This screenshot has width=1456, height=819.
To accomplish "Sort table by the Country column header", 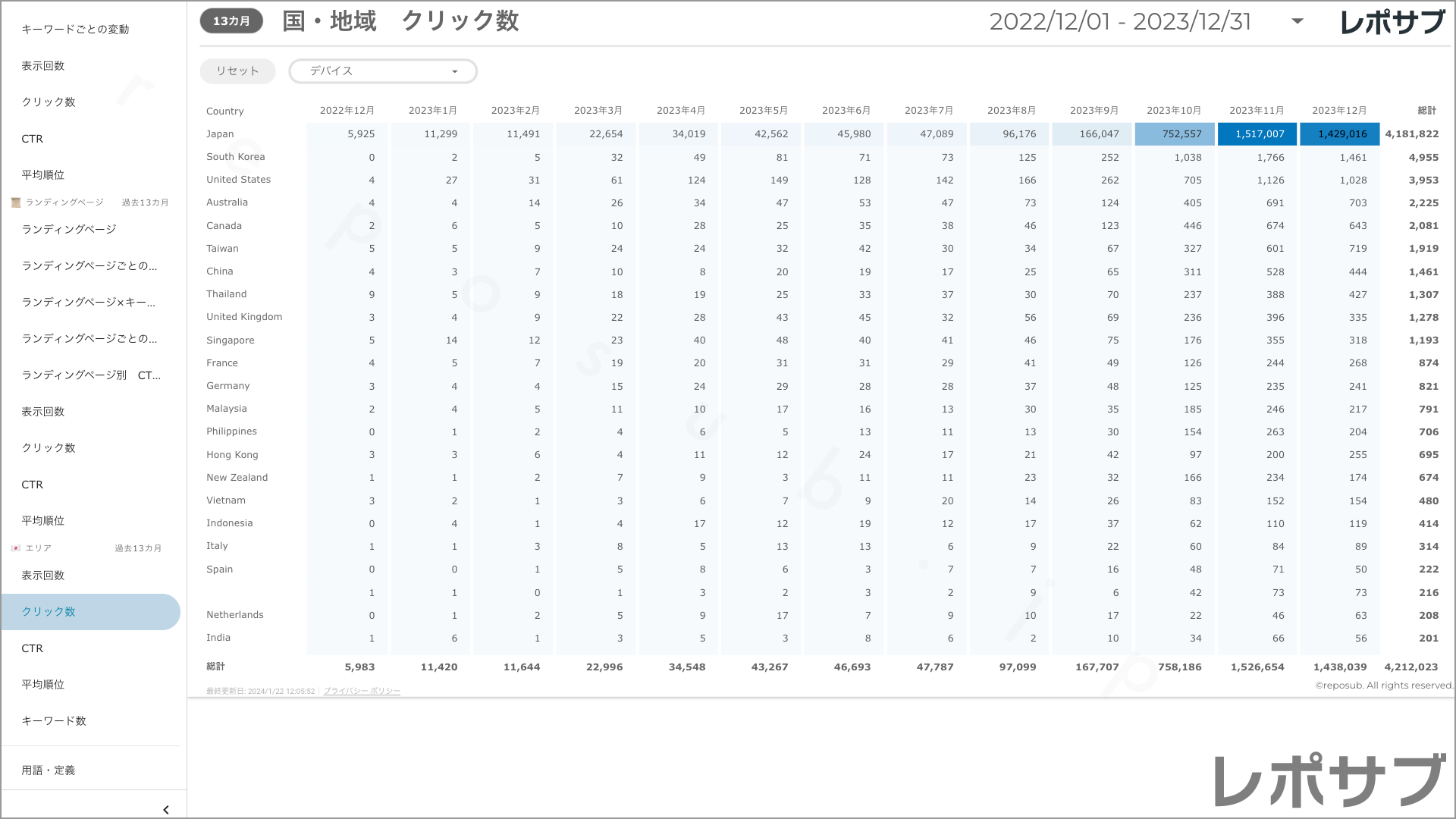I will pos(225,111).
